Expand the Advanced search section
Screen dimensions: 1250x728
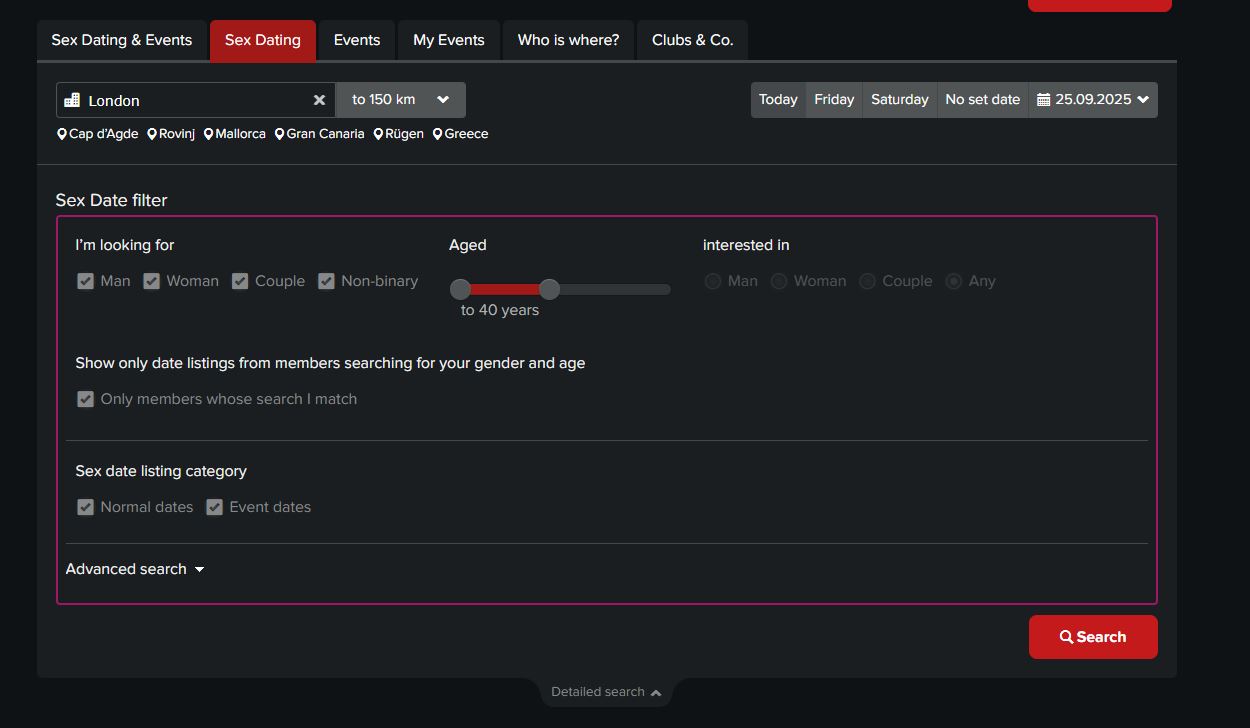(135, 569)
